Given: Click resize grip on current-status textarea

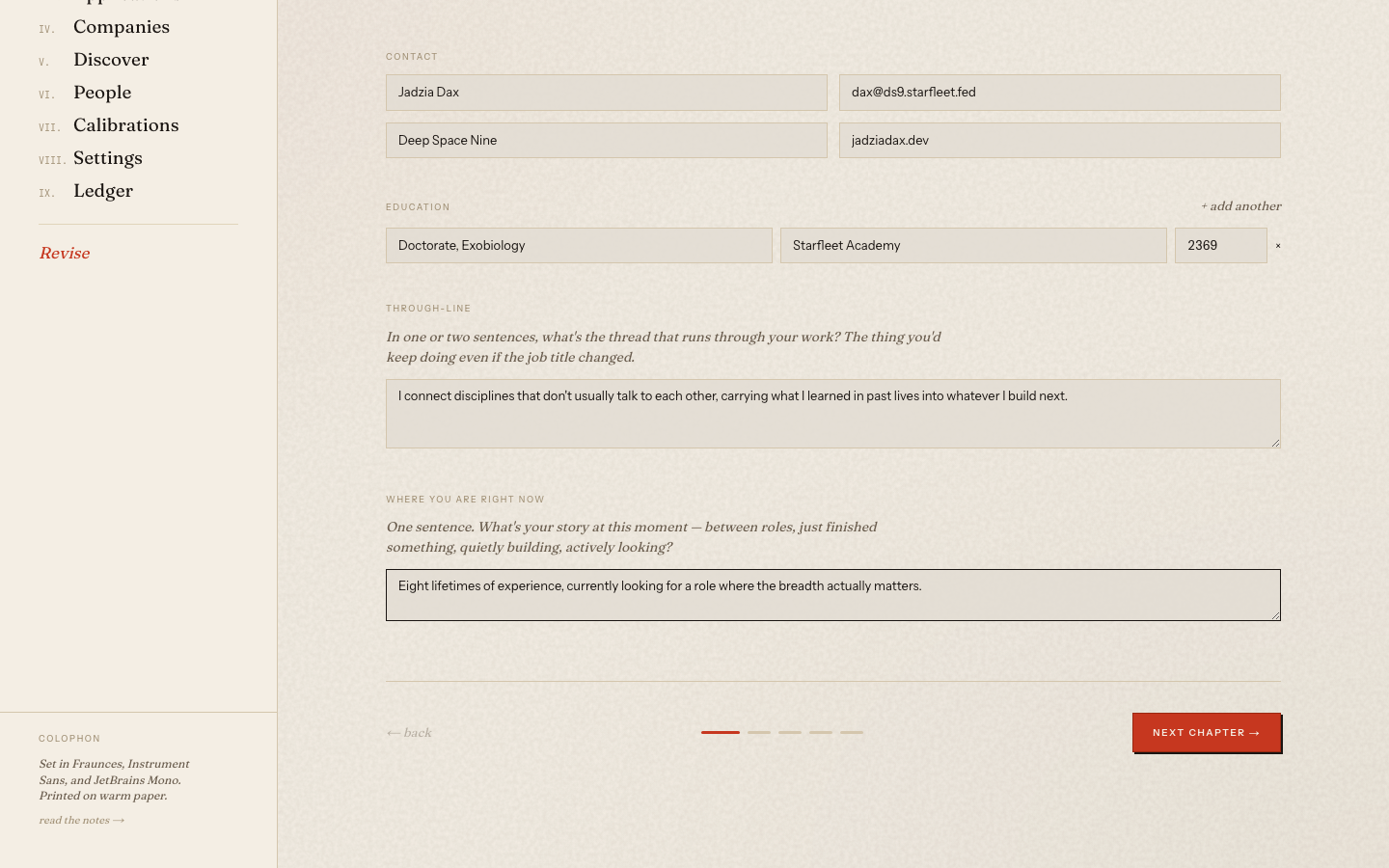Looking at the screenshot, I should 1275,615.
